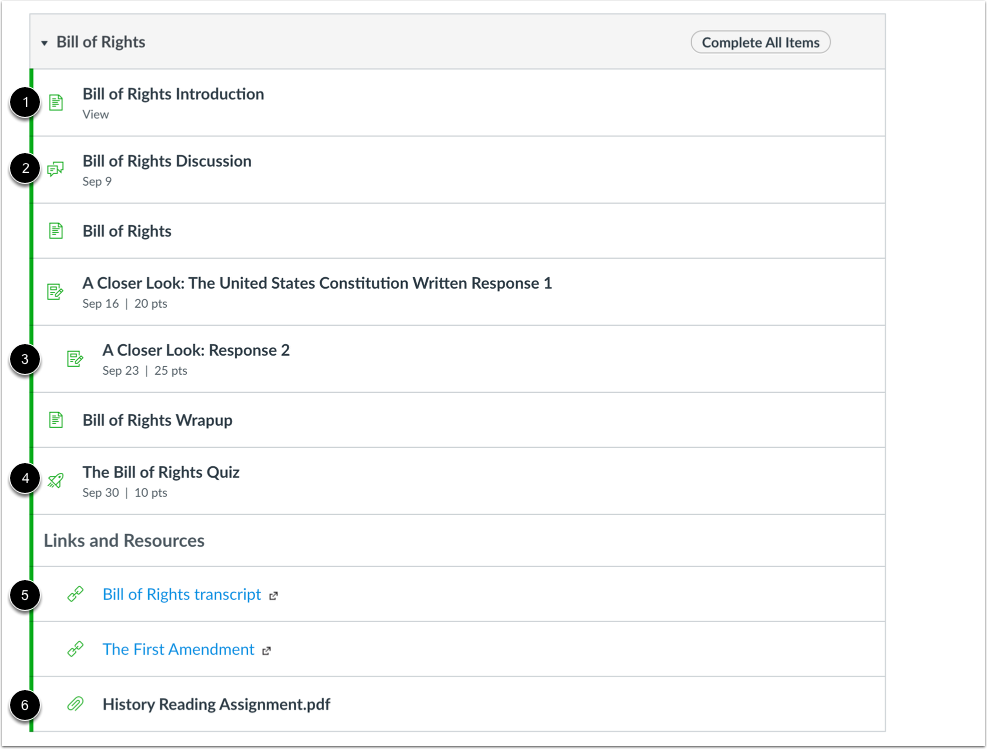
Task: Click the external link icon after The First Amendment
Action: [265, 650]
